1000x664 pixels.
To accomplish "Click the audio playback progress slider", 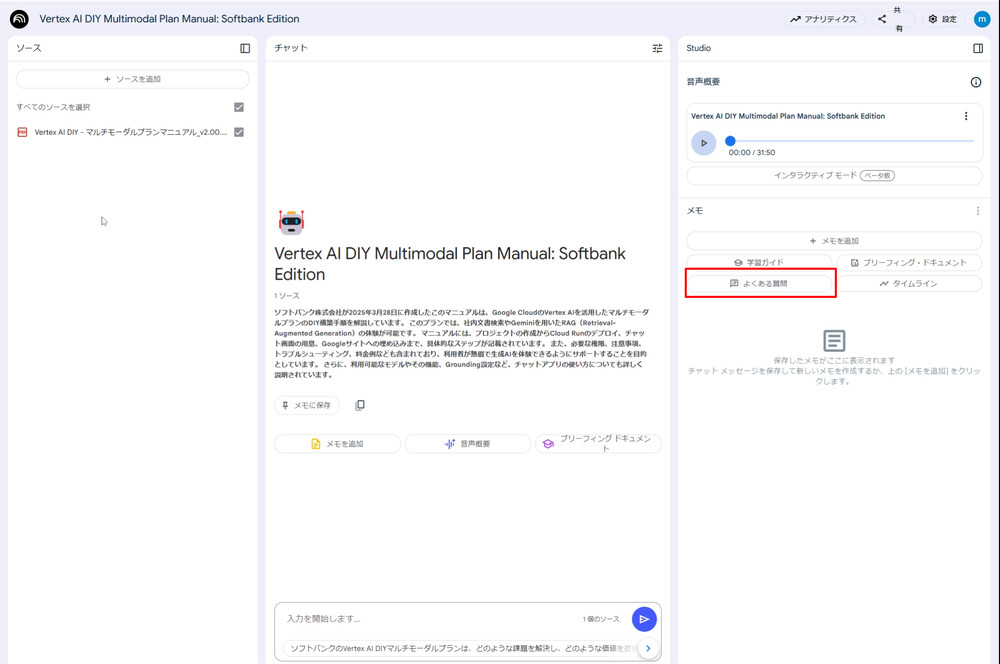I will coord(850,142).
